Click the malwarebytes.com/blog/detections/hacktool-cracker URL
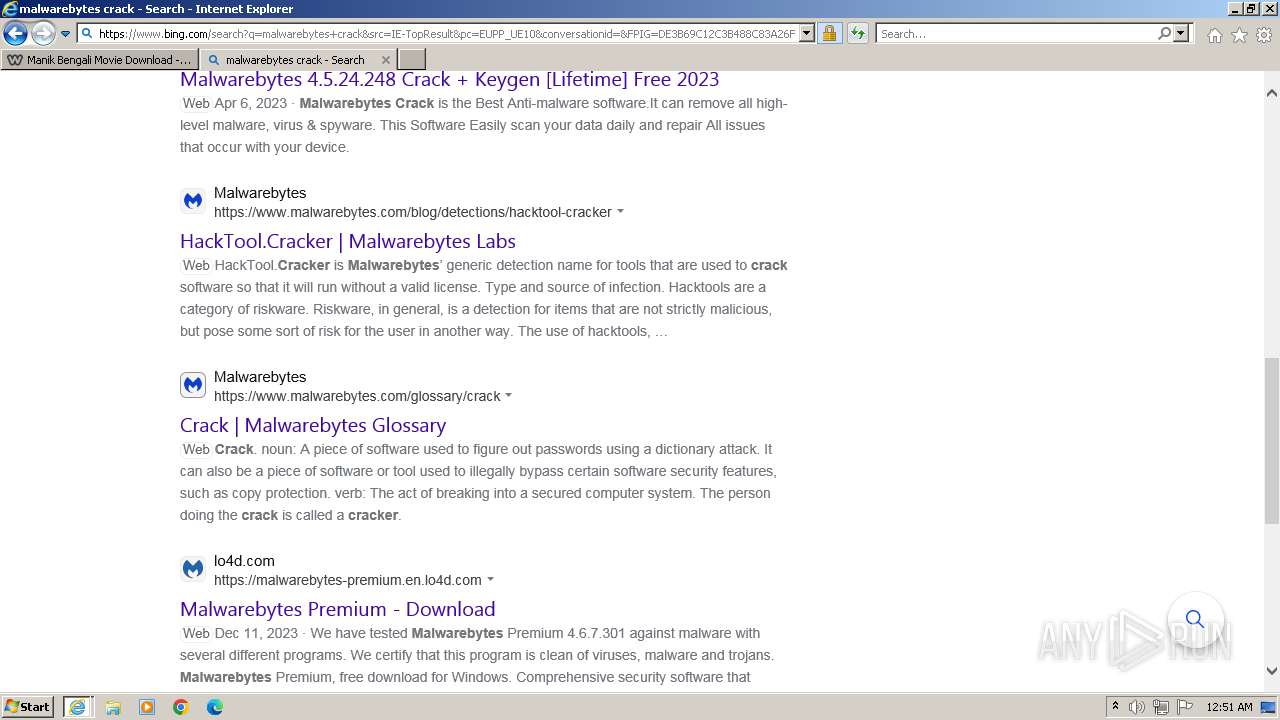Viewport: 1280px width, 720px height. [x=412, y=212]
